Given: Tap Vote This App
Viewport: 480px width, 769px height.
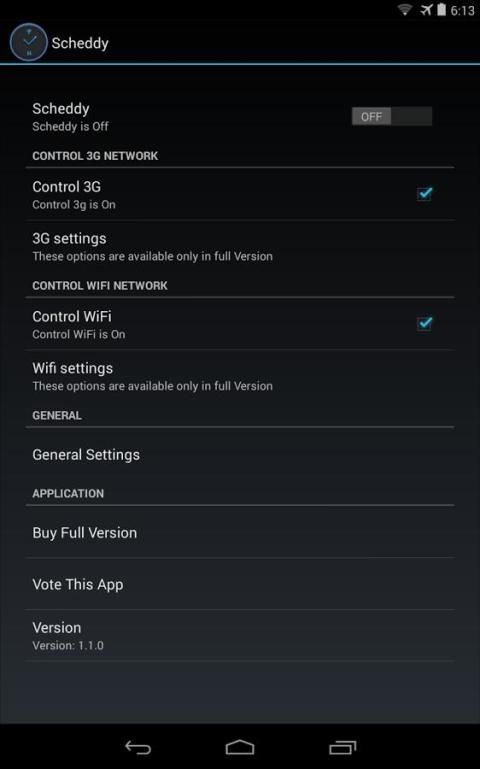Looking at the screenshot, I should (240, 584).
